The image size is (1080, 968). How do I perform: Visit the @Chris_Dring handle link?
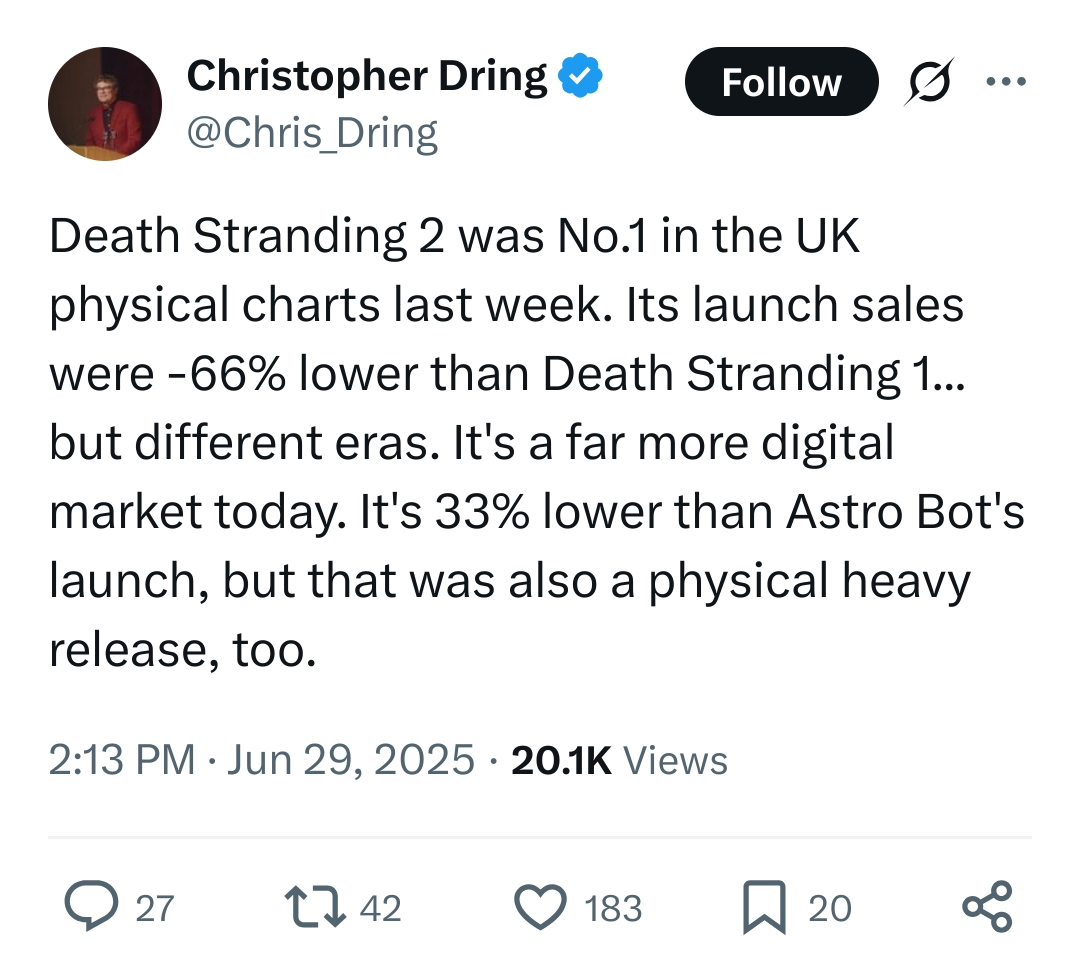(x=312, y=132)
